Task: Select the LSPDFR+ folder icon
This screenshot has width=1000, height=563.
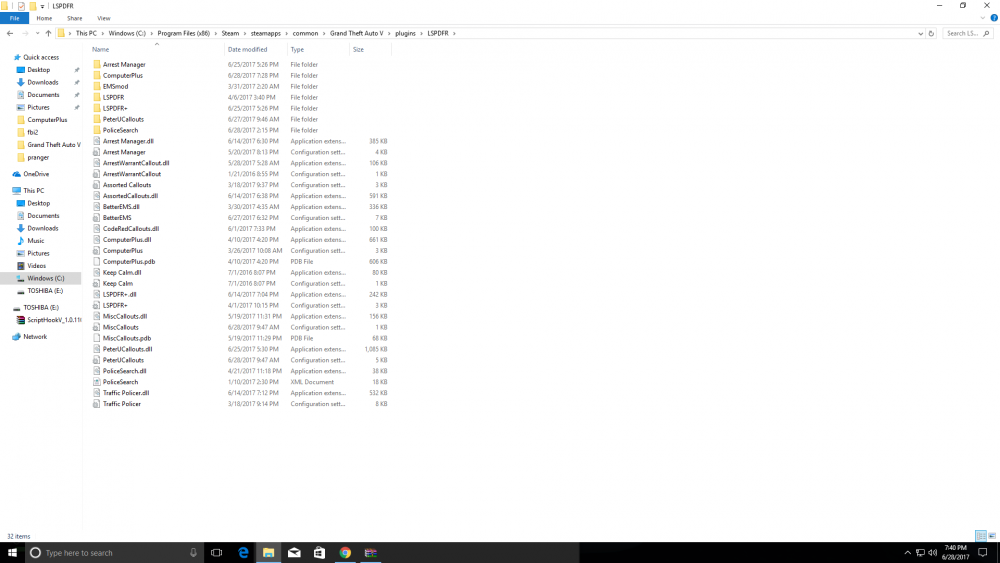Action: [x=97, y=108]
